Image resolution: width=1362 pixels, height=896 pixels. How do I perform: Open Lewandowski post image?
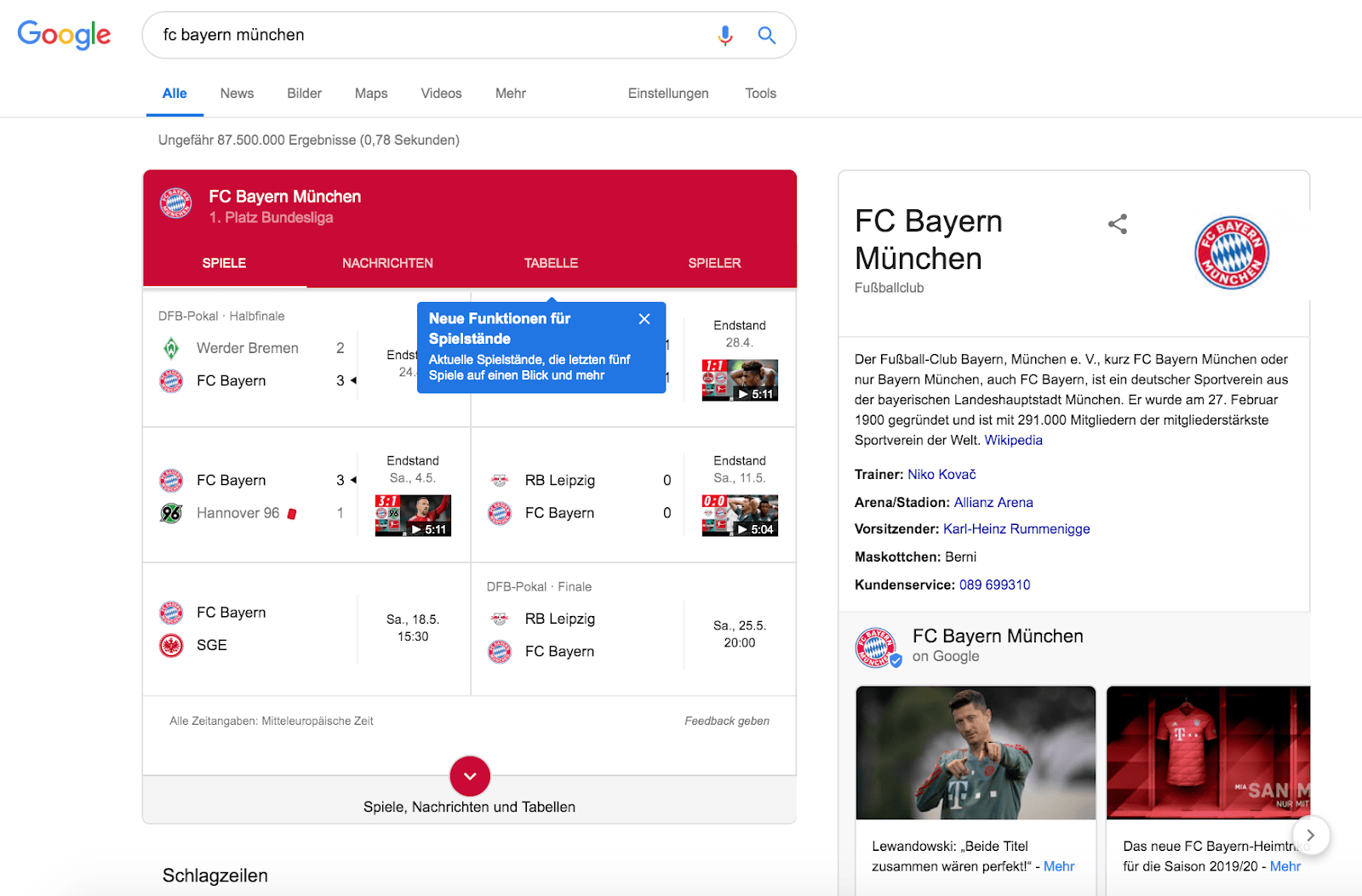[x=976, y=753]
